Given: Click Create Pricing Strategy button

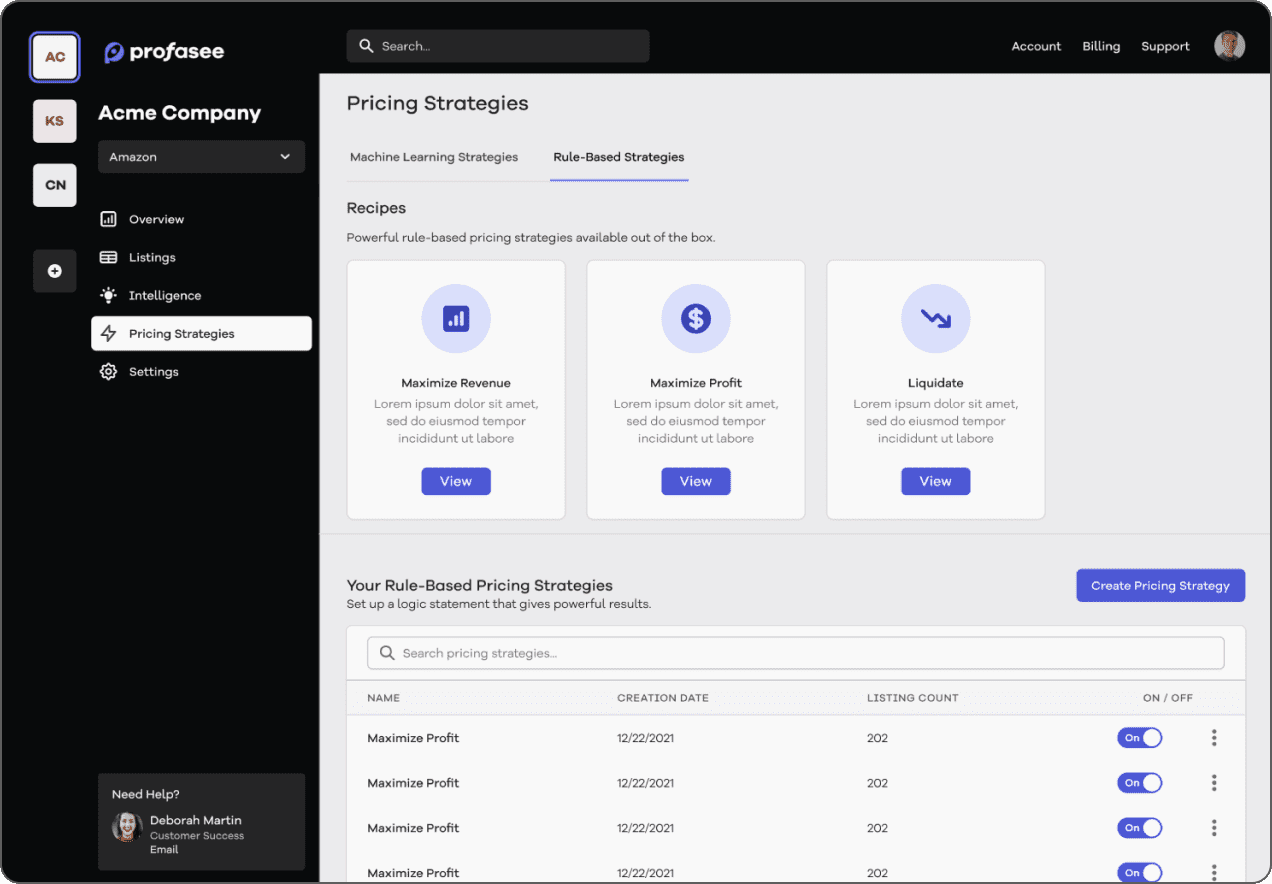Looking at the screenshot, I should 1160,586.
